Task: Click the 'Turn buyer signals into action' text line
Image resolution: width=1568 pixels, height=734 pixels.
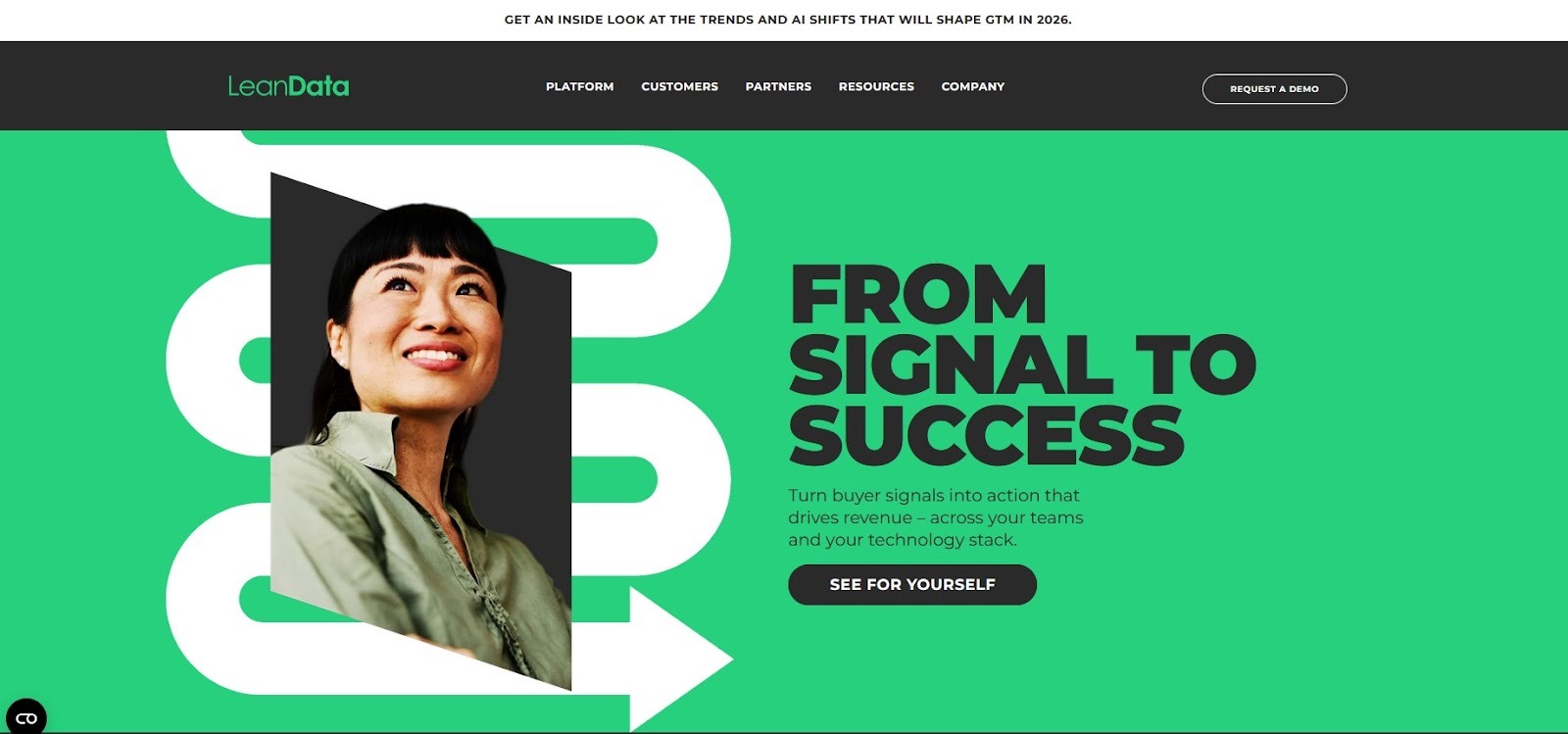Action: pos(934,496)
